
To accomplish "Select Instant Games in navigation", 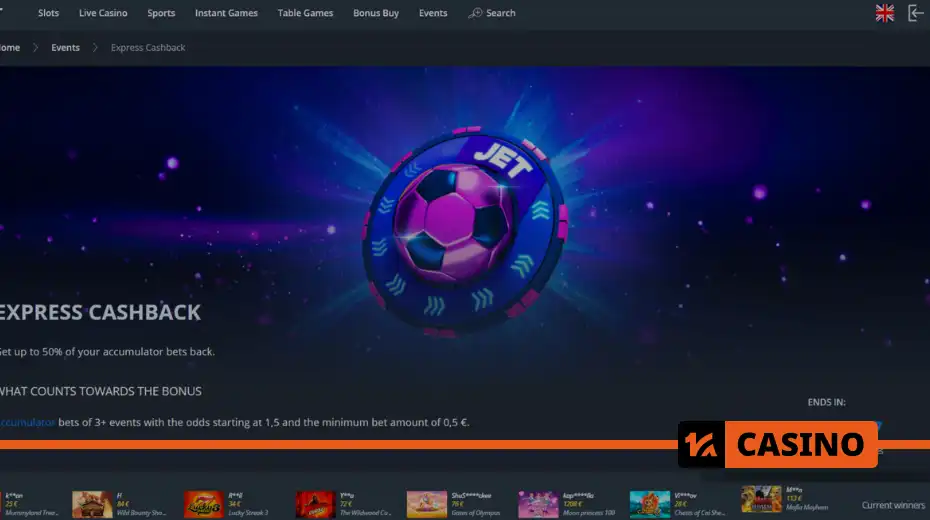I will coord(226,13).
